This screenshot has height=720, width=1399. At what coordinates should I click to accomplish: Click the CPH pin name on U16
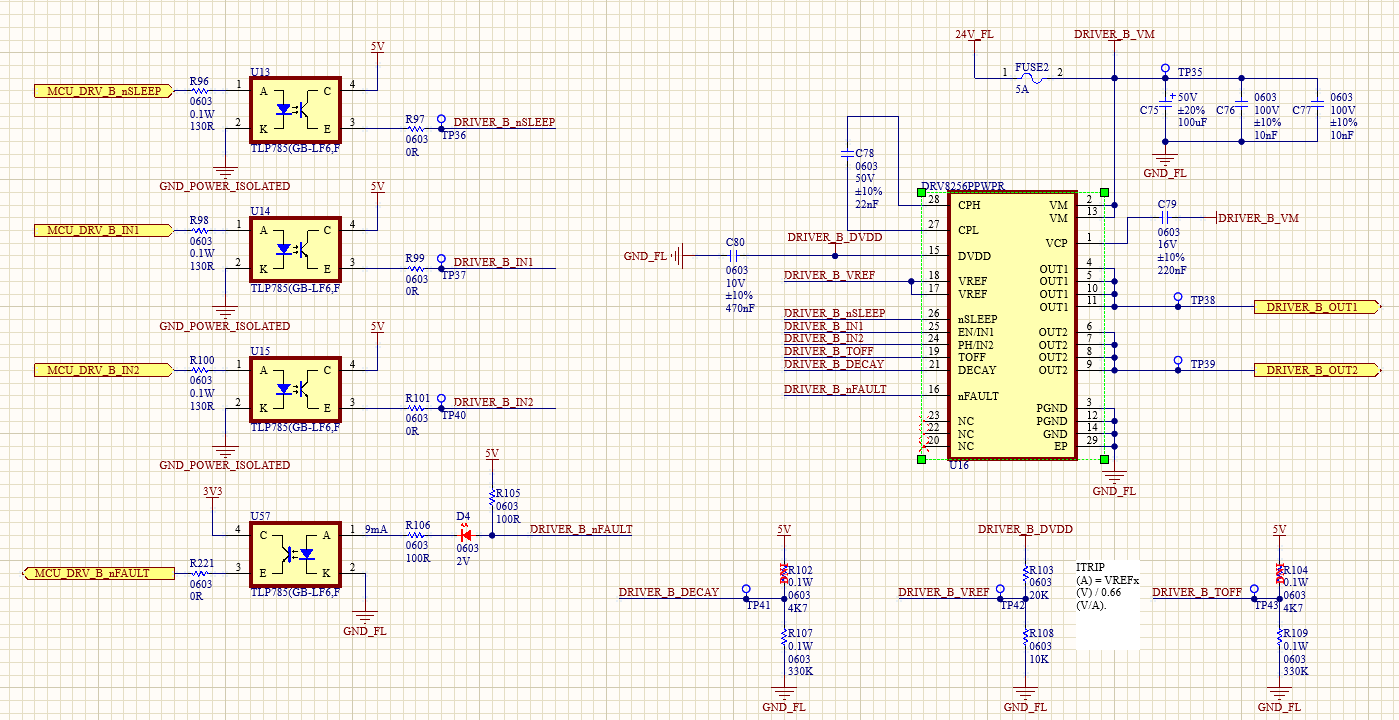(969, 205)
